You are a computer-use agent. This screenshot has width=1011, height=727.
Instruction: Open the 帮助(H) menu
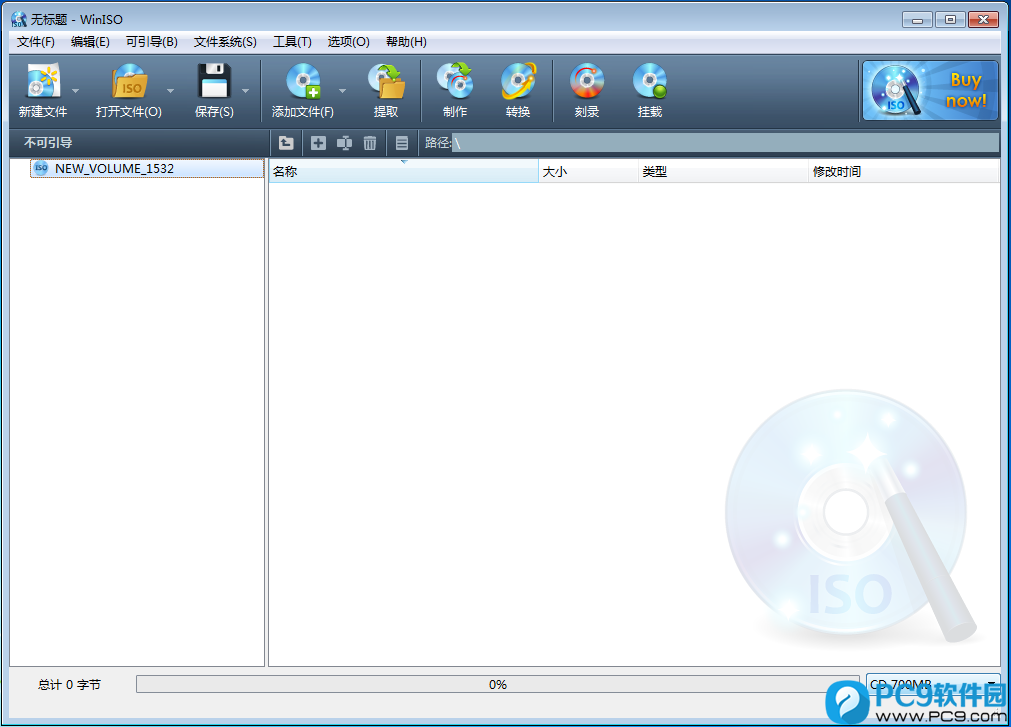tap(406, 42)
